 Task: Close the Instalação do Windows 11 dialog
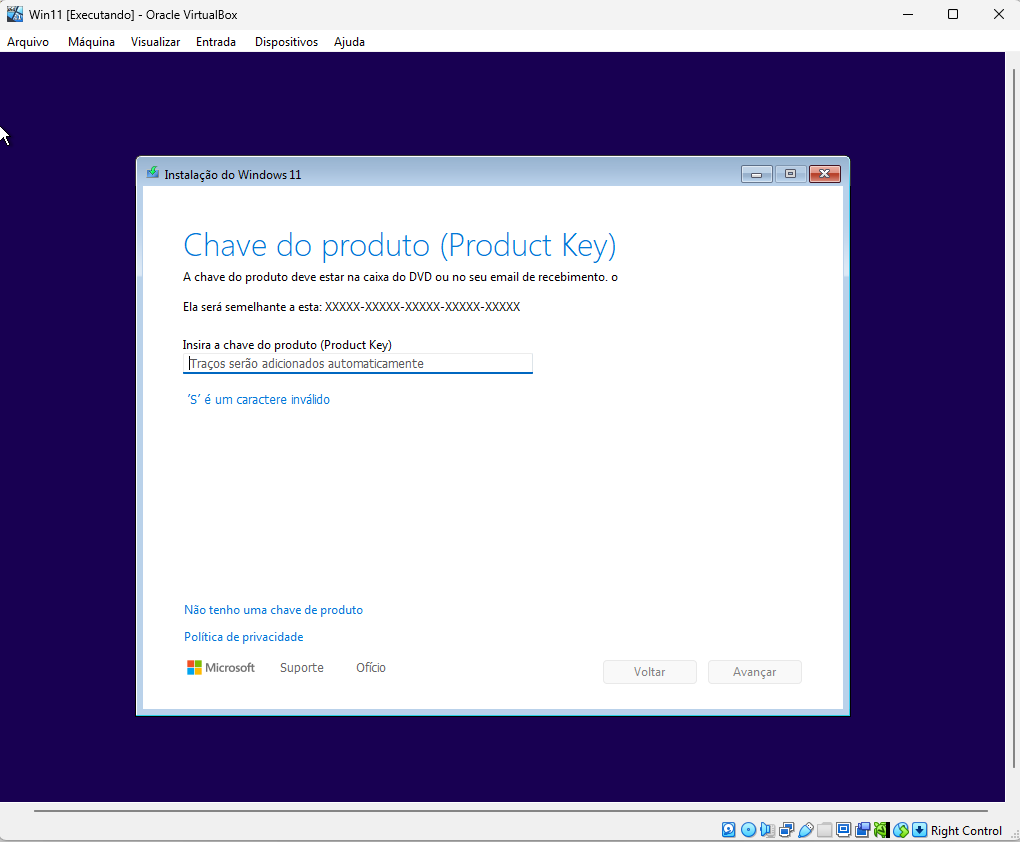tap(825, 174)
